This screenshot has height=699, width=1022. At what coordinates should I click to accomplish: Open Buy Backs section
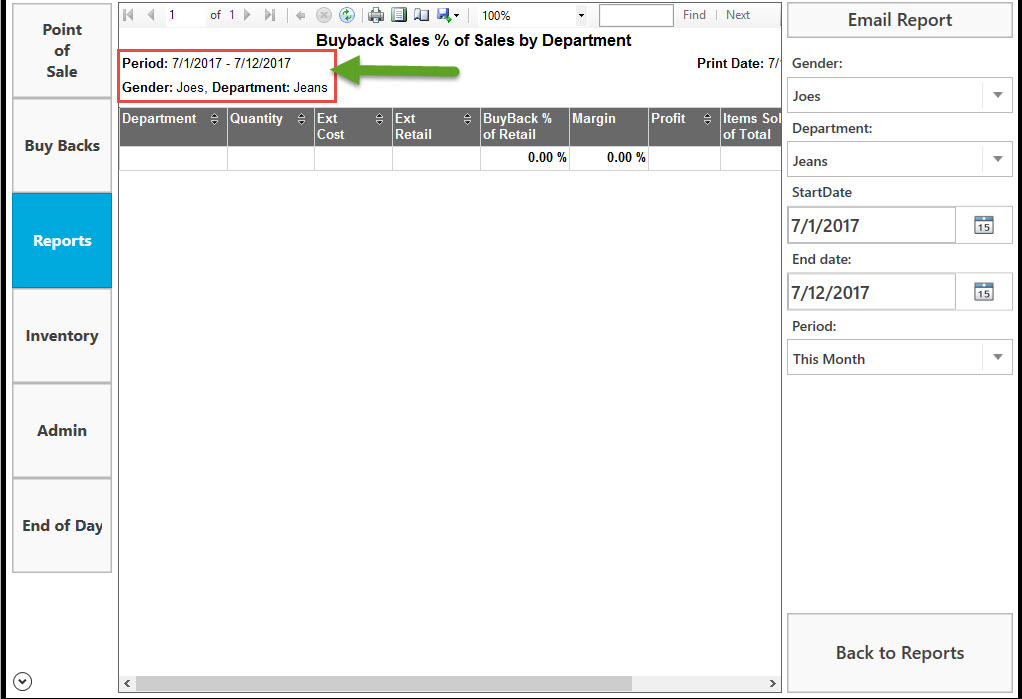[62, 145]
